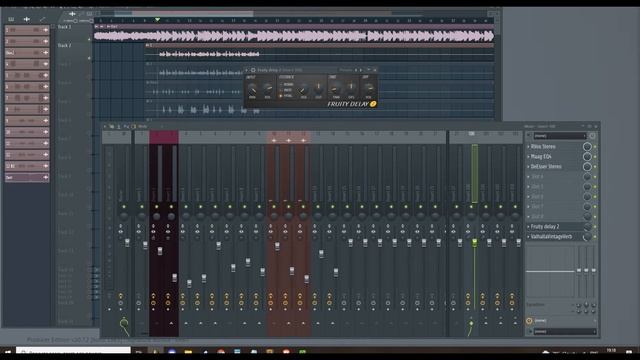This screenshot has height=360, width=640.
Task: Open the Windows Start button
Action: [7, 351]
